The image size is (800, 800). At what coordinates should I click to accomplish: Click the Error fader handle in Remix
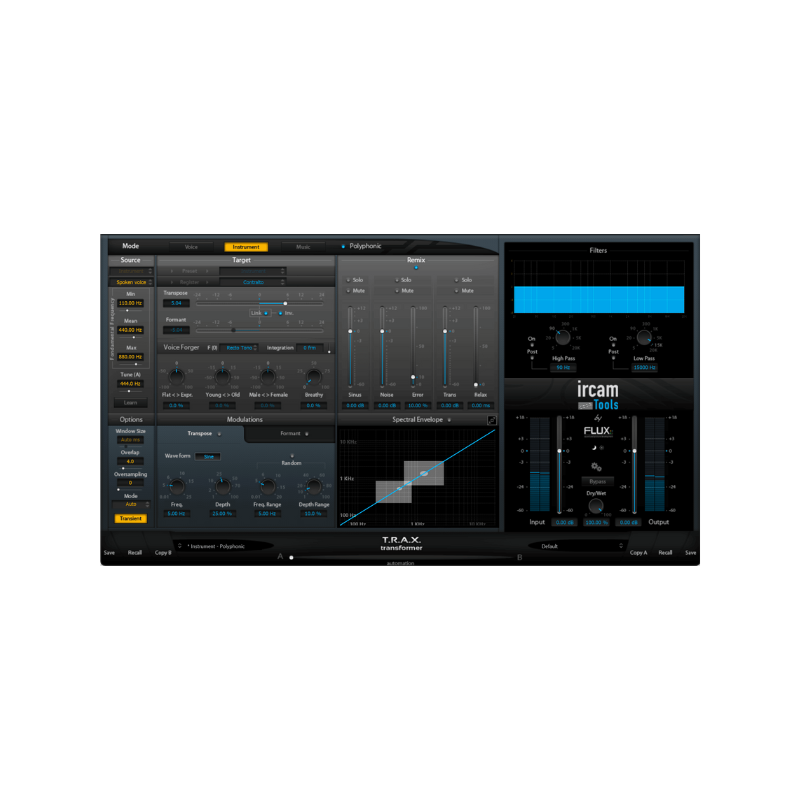tap(413, 376)
